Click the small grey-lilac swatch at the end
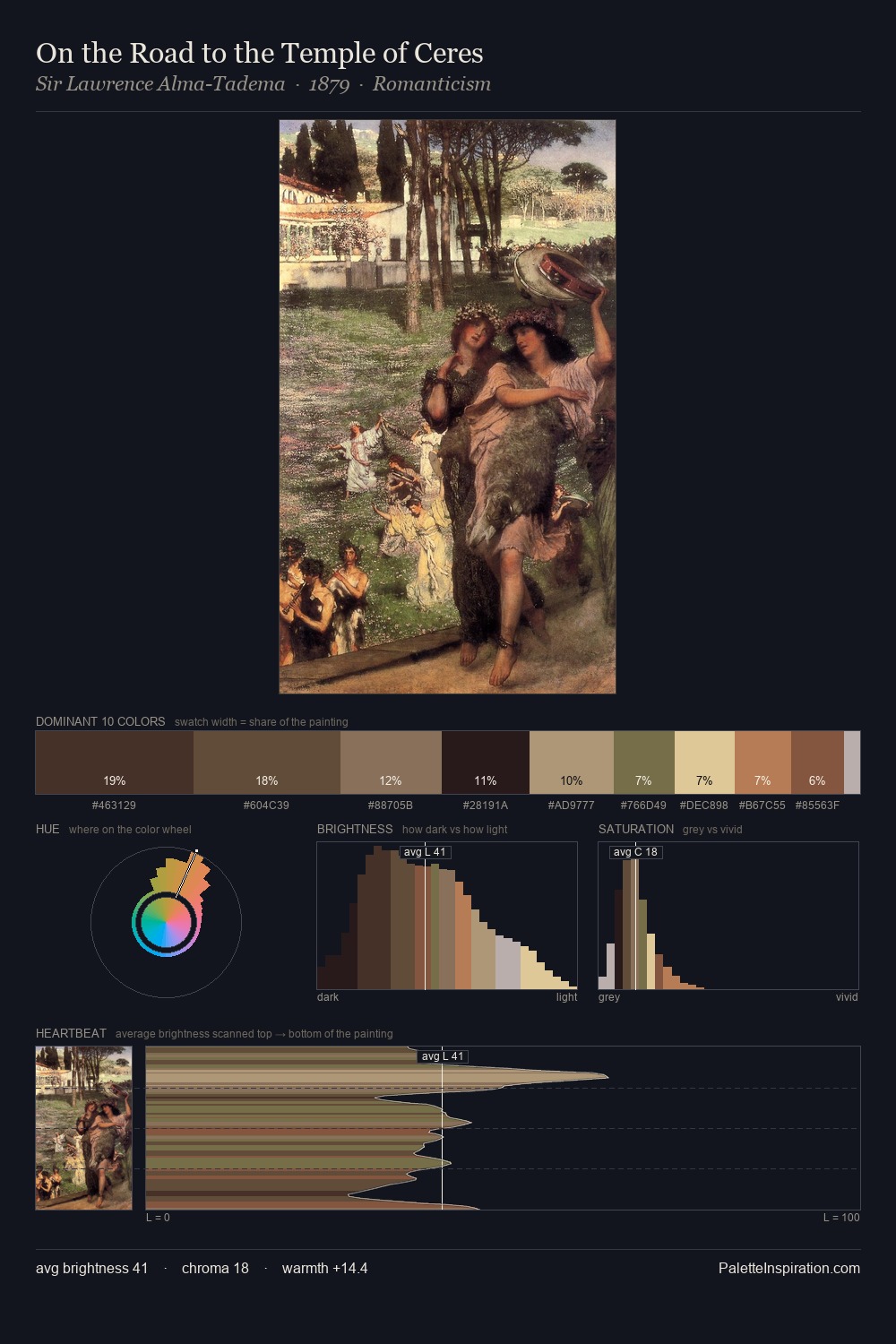 852,762
